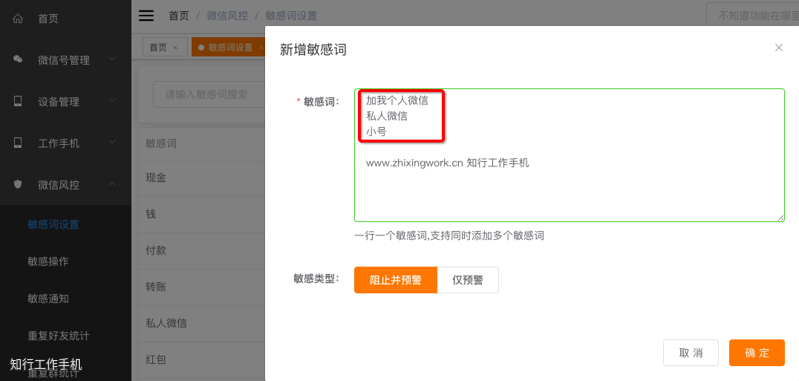Screen dimensions: 799x381
Task: Click the 敏感词 column header
Action: pos(201,144)
